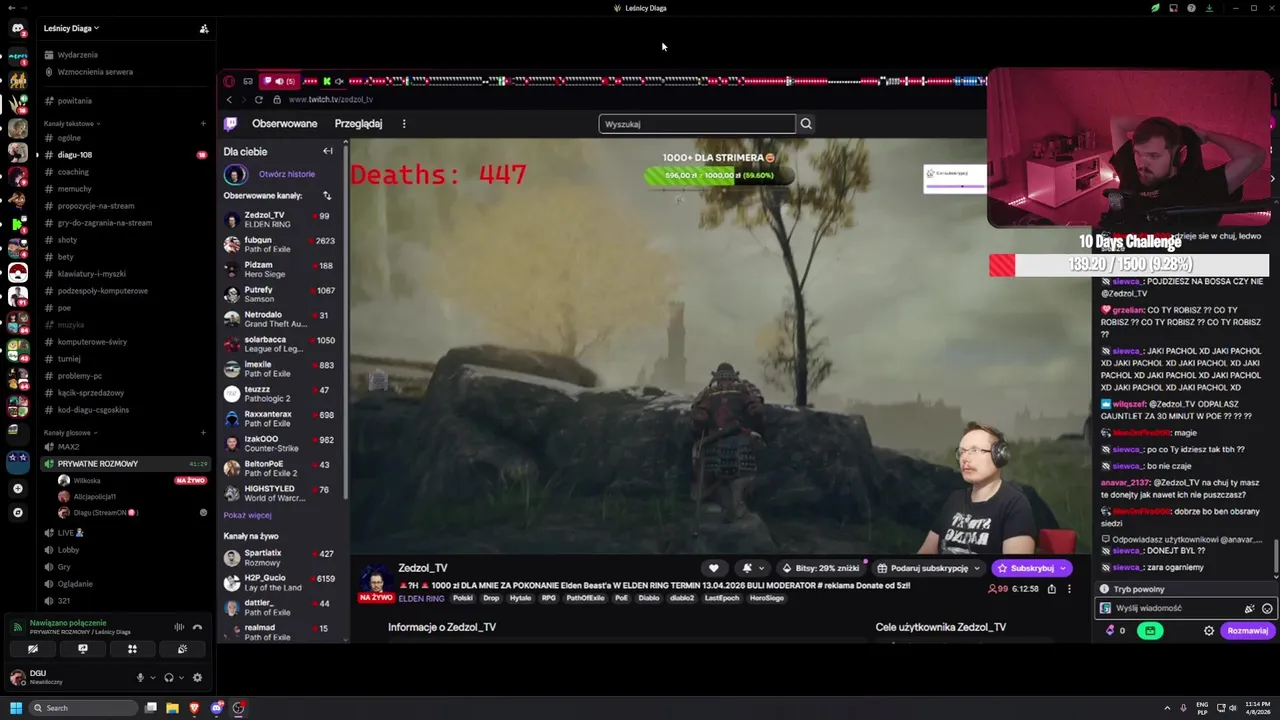Open more options dots below Subskrybuj
Viewport: 1280px width, 720px height.
click(x=1068, y=589)
